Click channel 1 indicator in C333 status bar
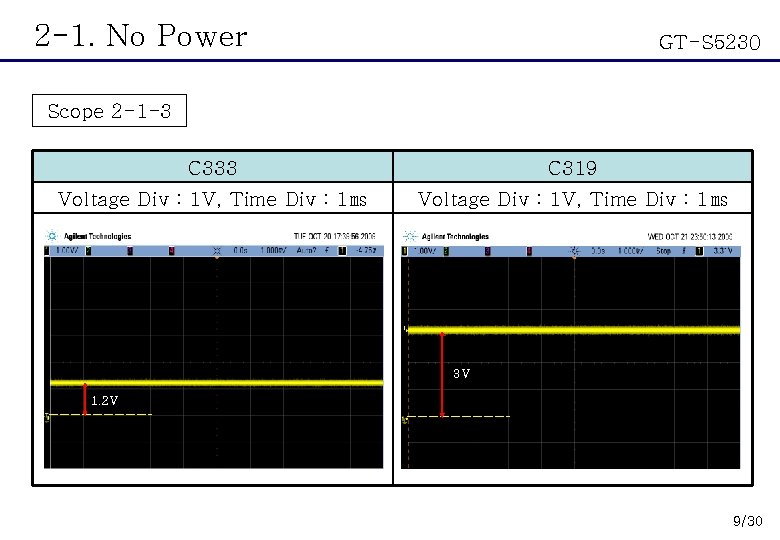Viewport: 780px width, 540px height. click(47, 251)
